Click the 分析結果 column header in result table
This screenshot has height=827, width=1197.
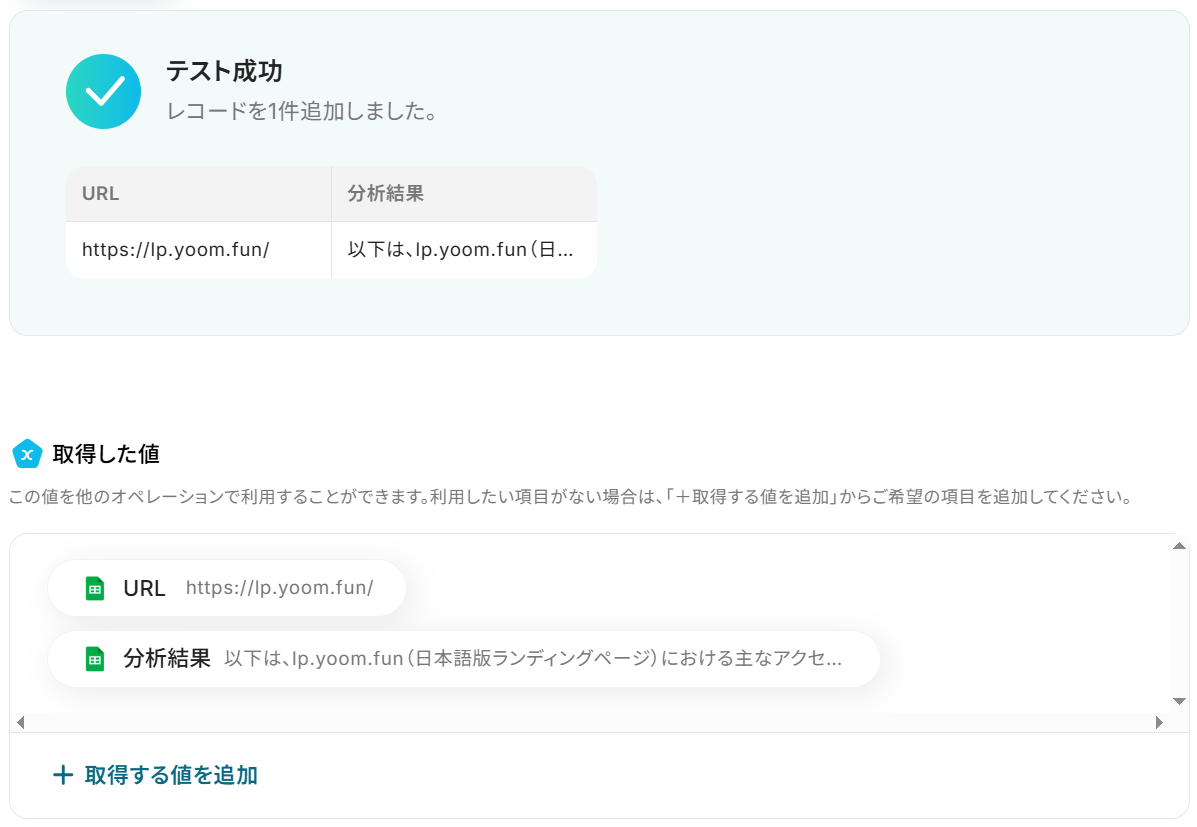click(x=464, y=194)
